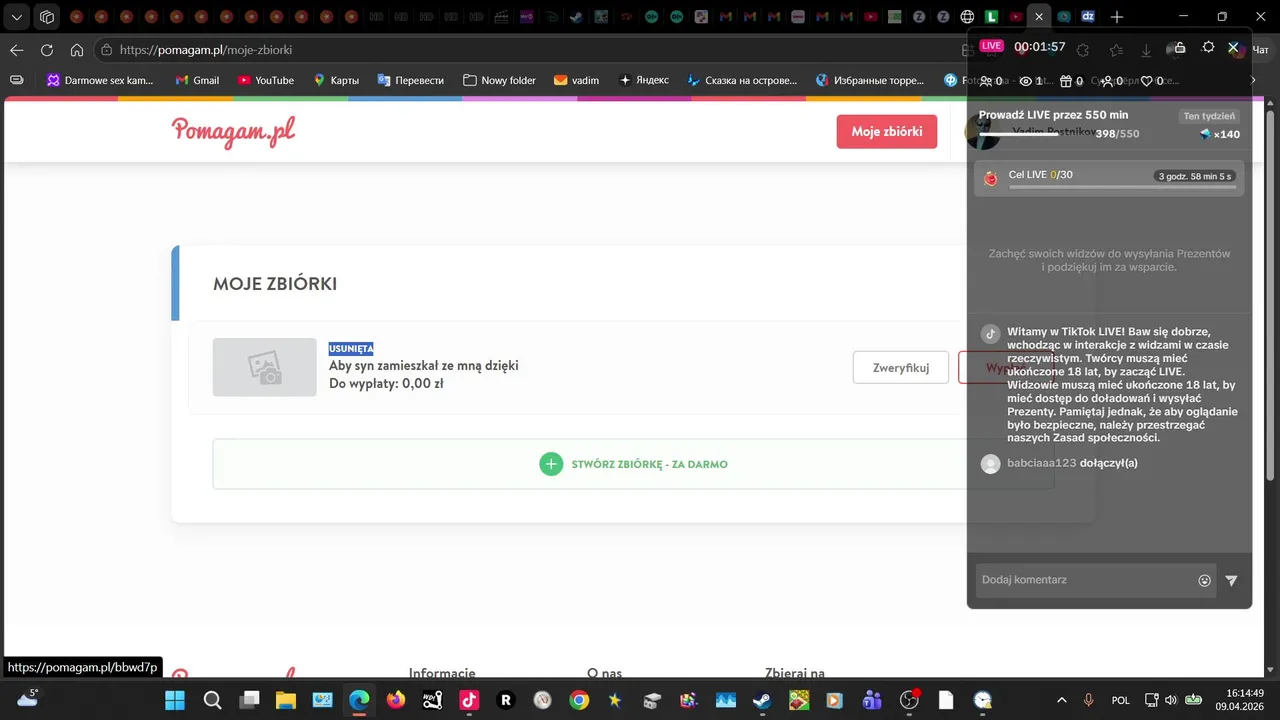Screen dimensions: 1280x720
Task: Click the eye views counter icon
Action: (x=1025, y=81)
